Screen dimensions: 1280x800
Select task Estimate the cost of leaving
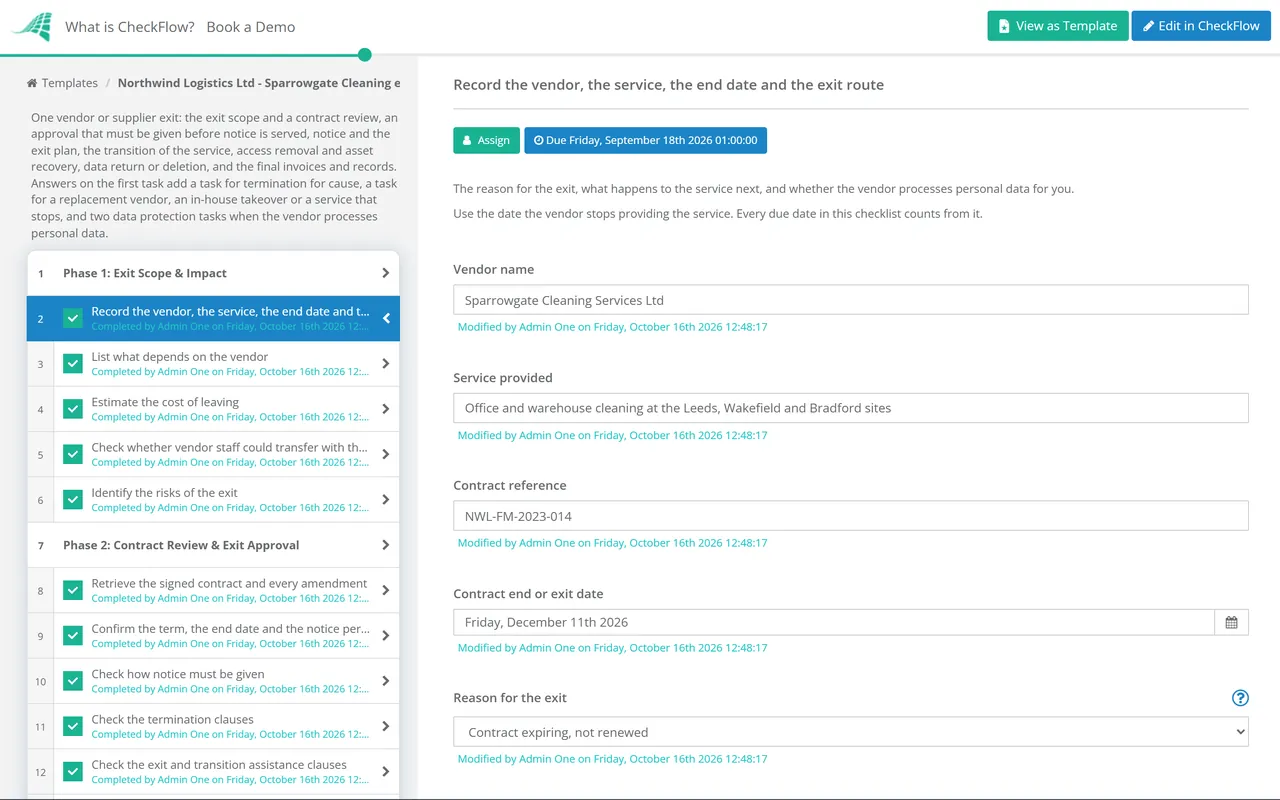213,409
